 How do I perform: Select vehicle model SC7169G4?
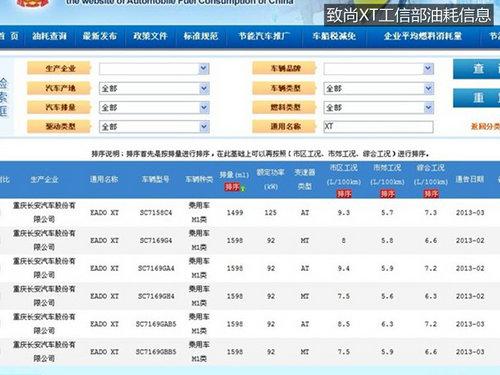click(156, 240)
